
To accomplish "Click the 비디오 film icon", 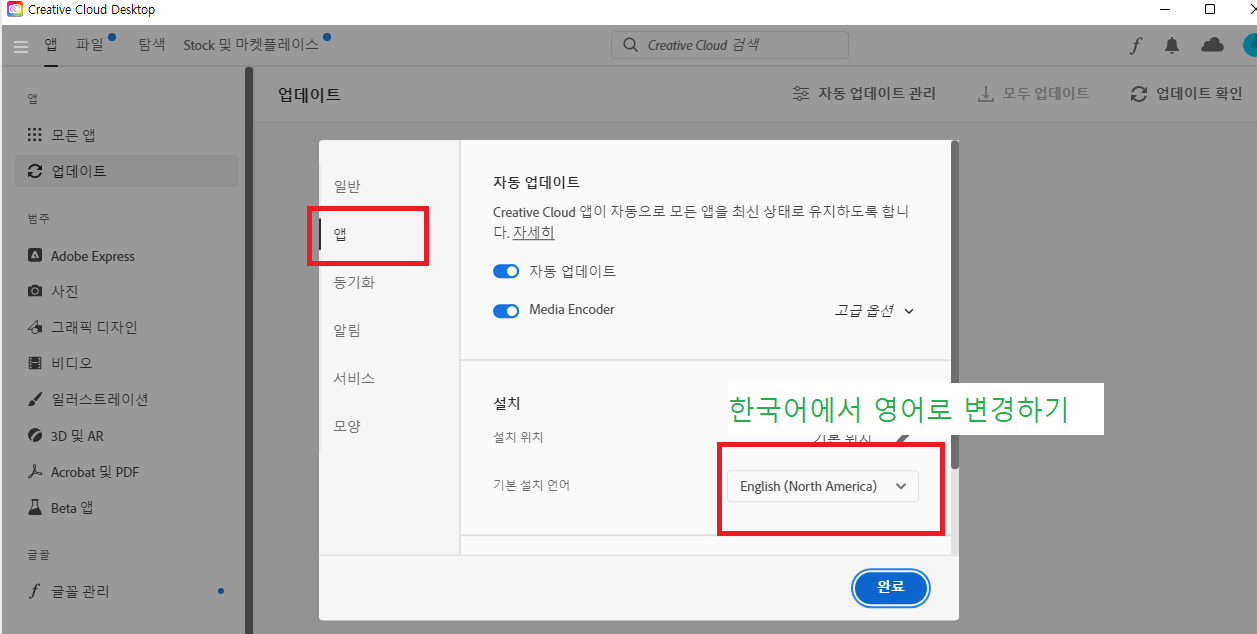I will 35,363.
